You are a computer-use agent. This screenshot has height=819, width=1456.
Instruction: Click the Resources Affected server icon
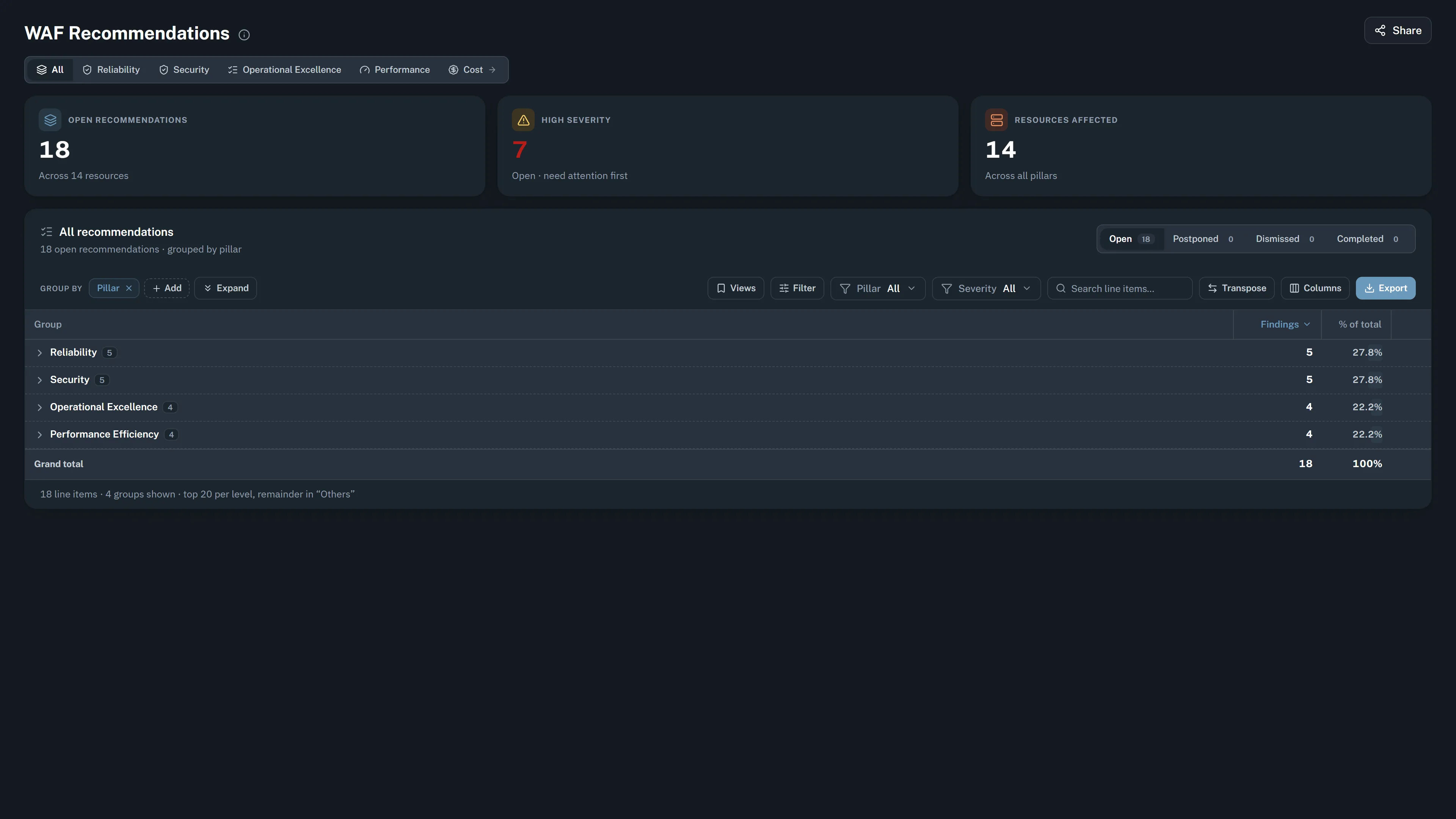(x=996, y=120)
